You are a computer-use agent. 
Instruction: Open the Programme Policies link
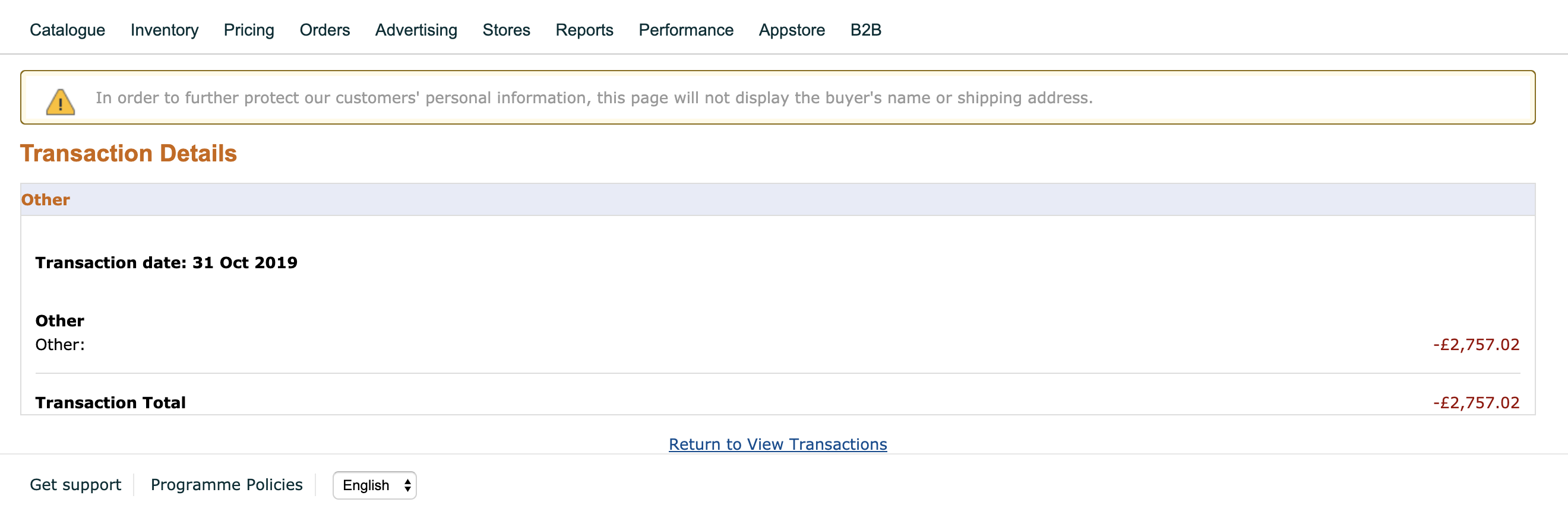point(226,485)
